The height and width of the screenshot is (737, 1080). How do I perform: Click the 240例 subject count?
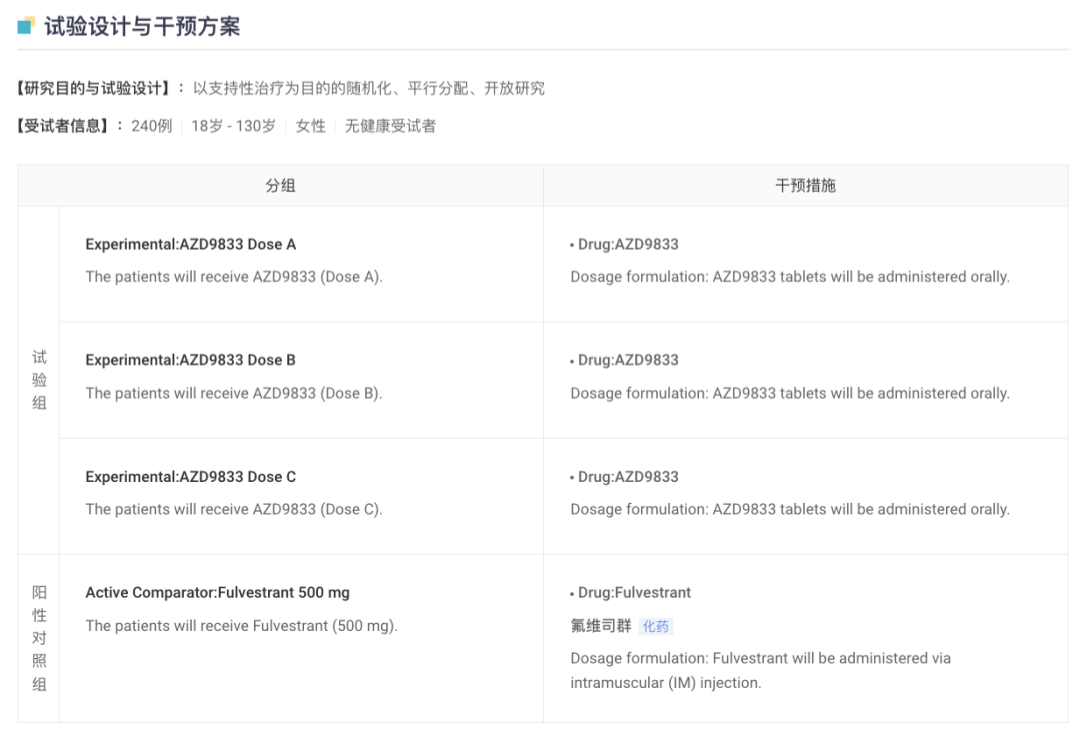152,126
